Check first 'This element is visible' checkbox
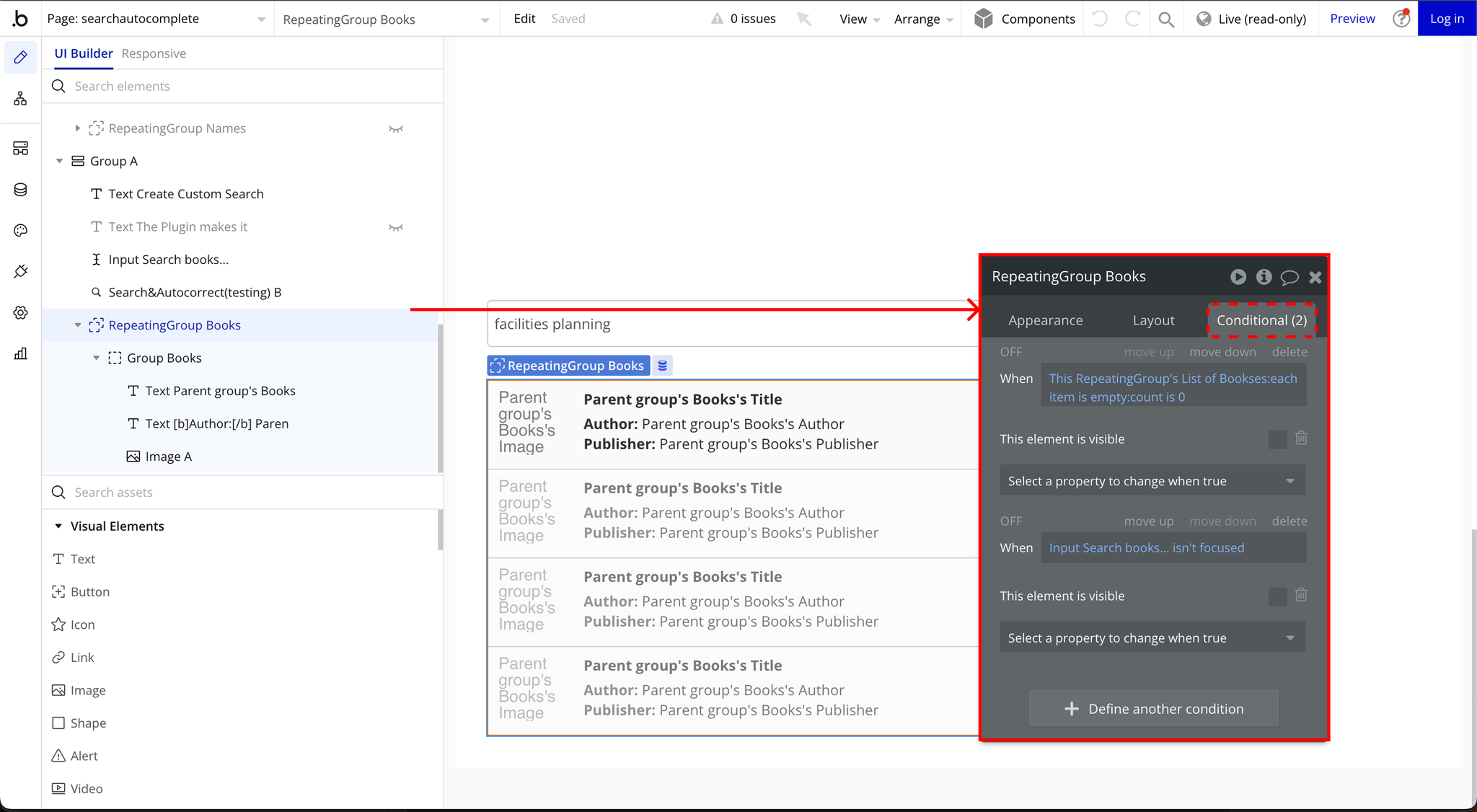The image size is (1477, 812). [x=1277, y=439]
